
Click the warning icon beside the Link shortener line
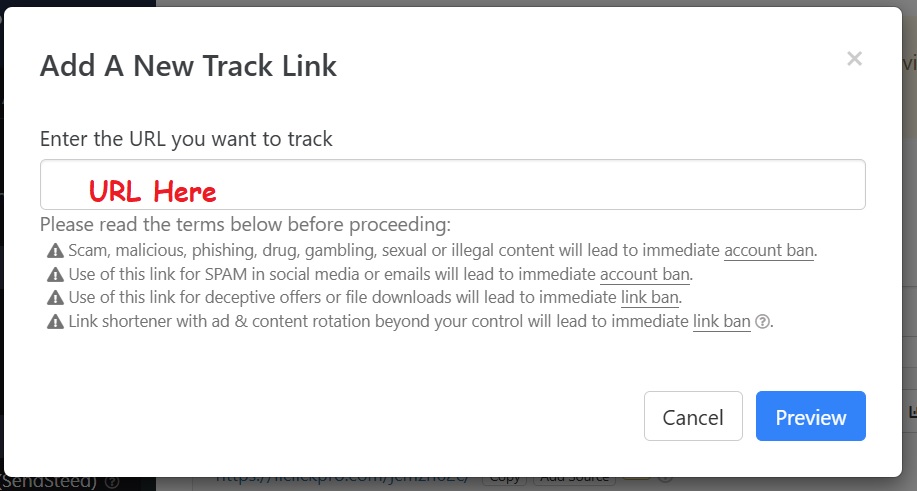[55, 321]
